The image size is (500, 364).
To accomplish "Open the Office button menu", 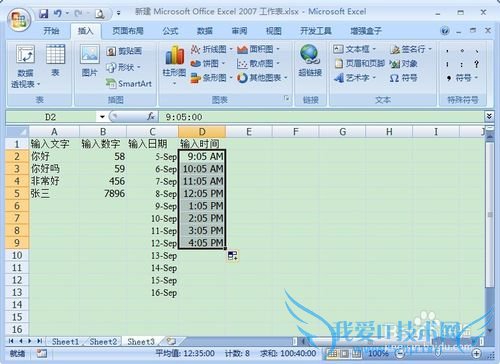I will [x=19, y=20].
